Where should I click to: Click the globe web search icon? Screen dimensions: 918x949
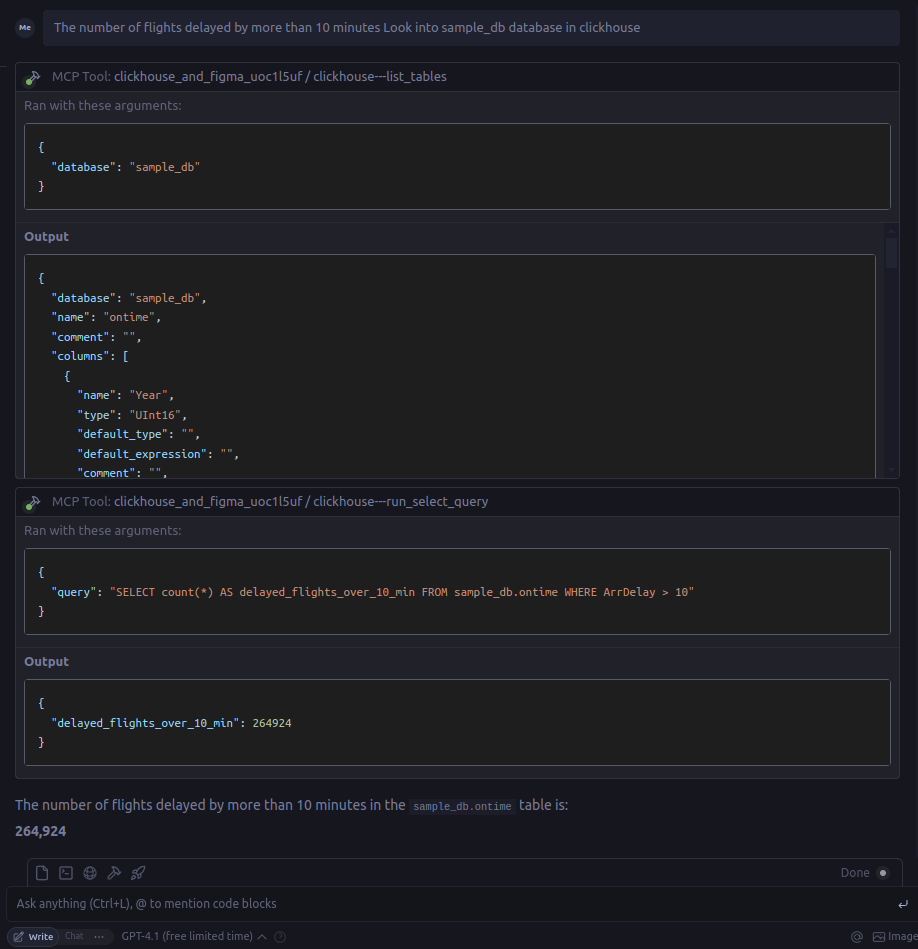click(90, 873)
